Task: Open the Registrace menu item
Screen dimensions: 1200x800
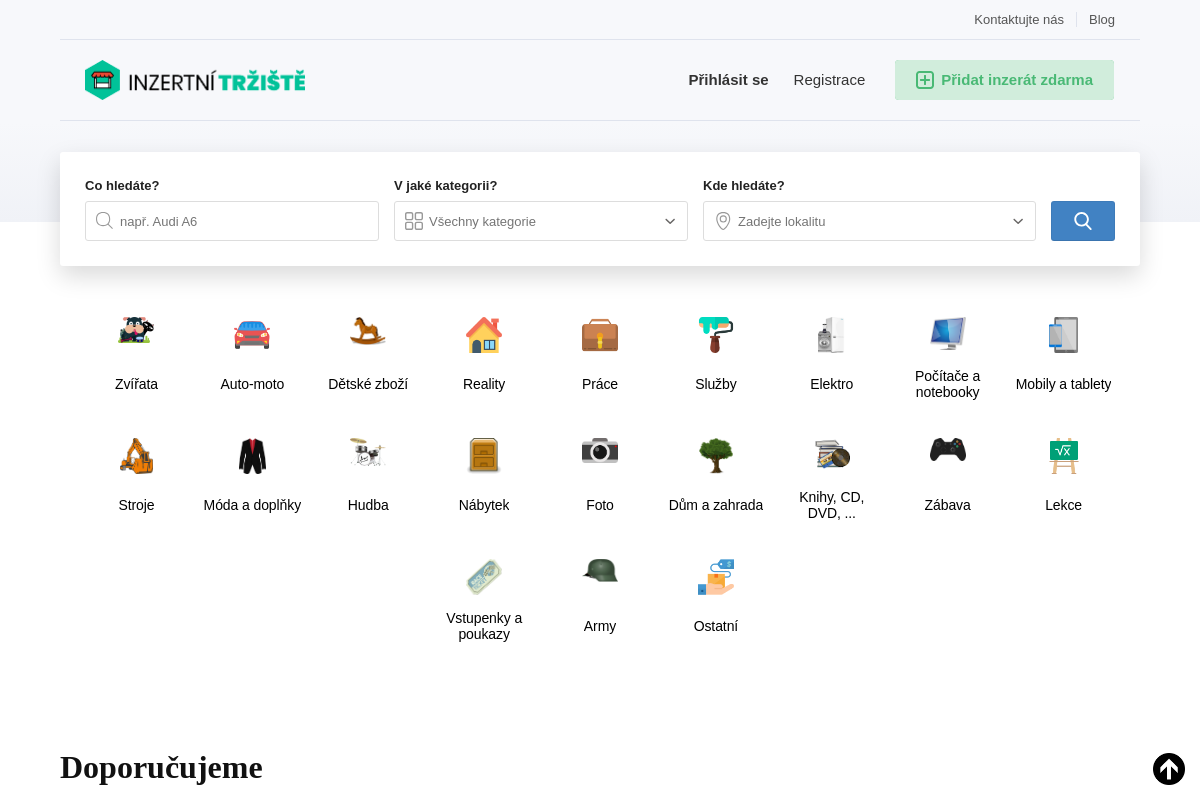Action: coord(829,80)
